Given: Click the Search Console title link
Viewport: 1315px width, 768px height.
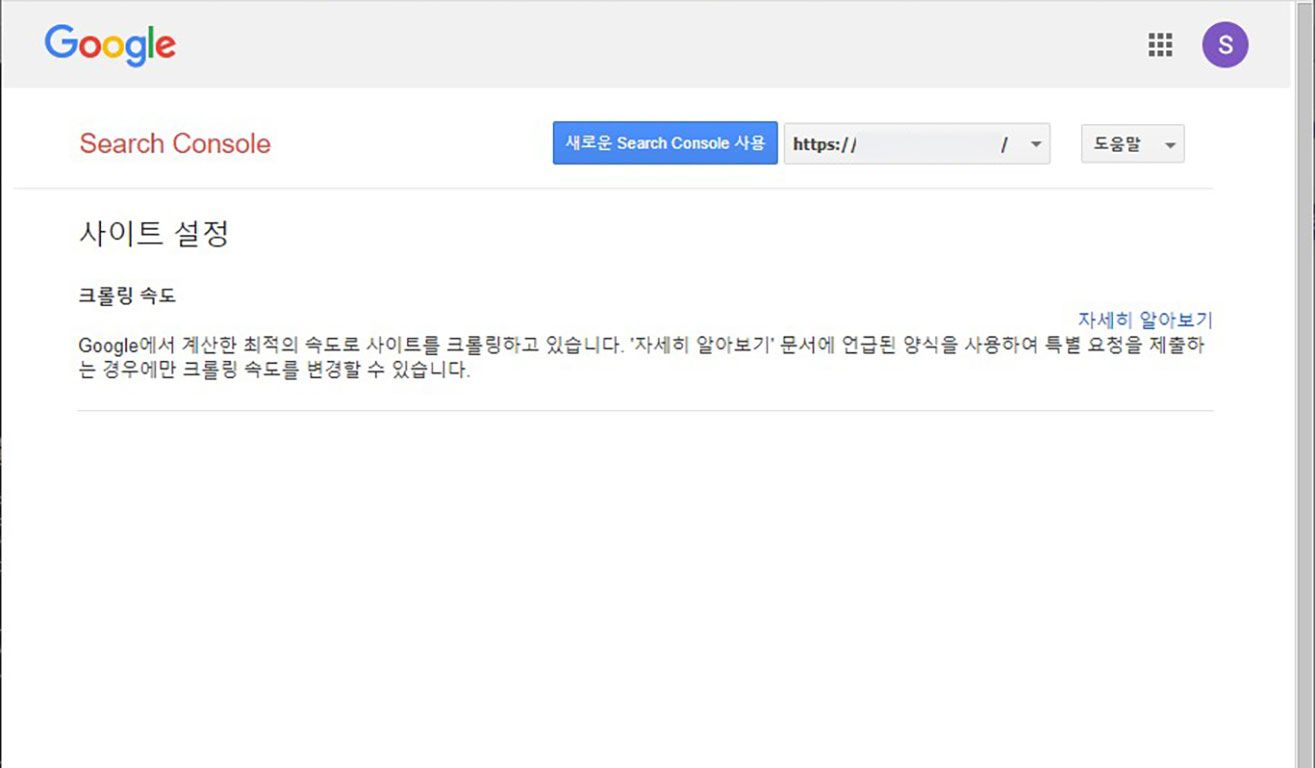Looking at the screenshot, I should [175, 144].
